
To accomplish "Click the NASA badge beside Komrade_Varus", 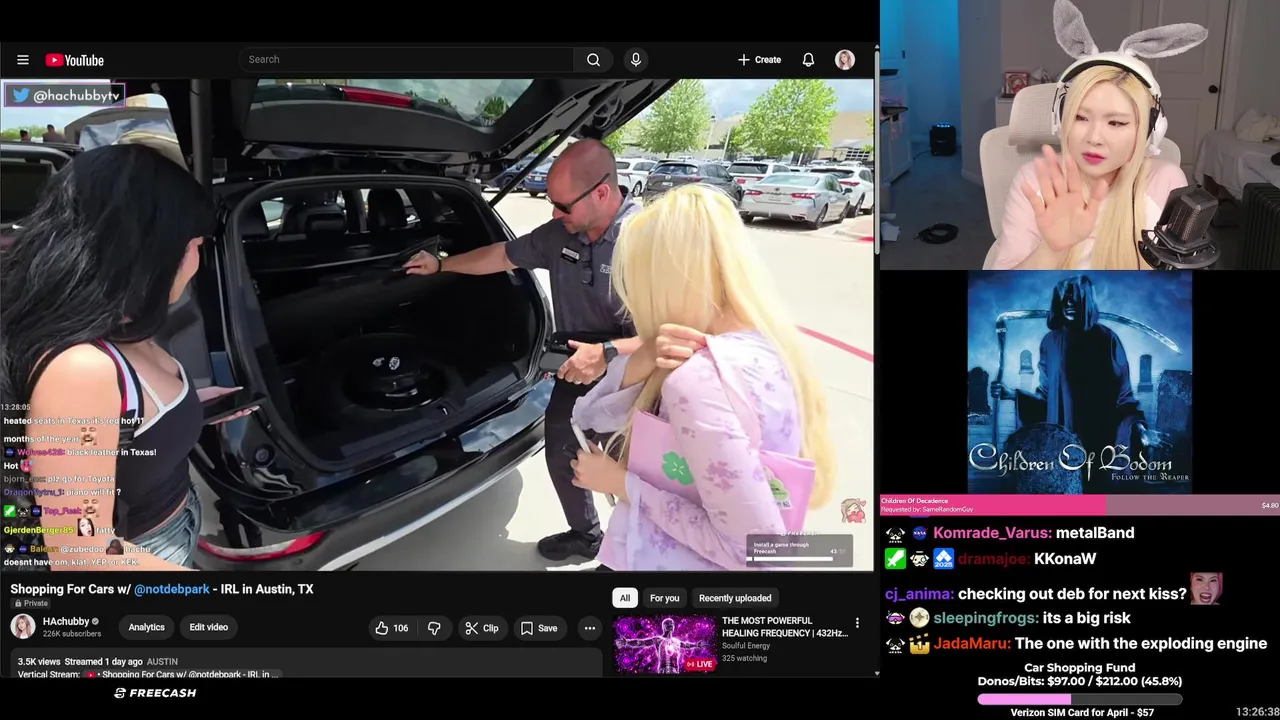I will (920, 534).
